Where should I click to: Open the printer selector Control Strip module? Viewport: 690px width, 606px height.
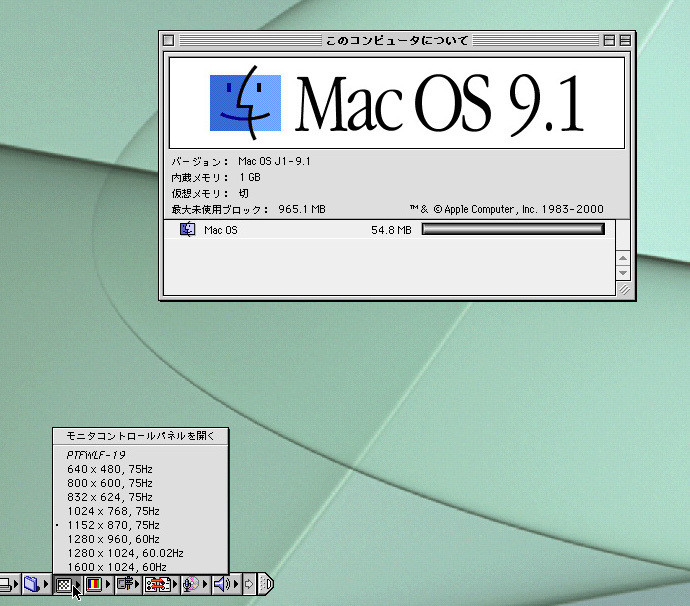click(x=6, y=584)
